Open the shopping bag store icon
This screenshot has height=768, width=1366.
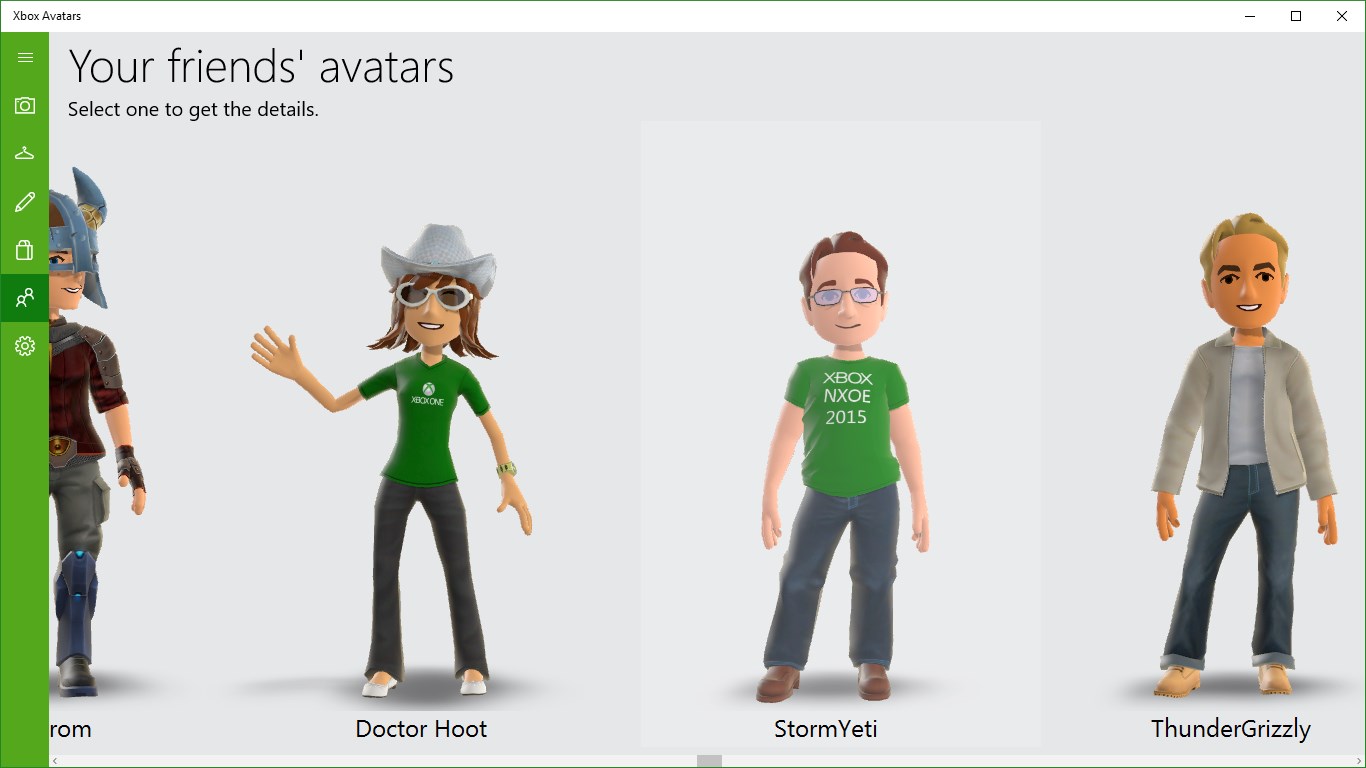coord(25,250)
